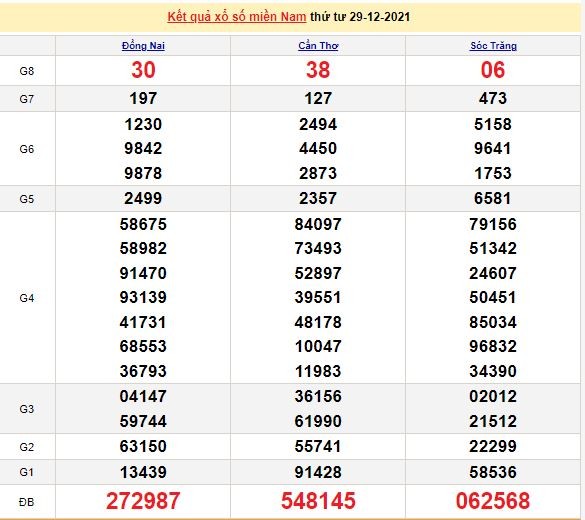
Task: Open the Kết quả xổ số miền Nam link
Action: pos(237,17)
